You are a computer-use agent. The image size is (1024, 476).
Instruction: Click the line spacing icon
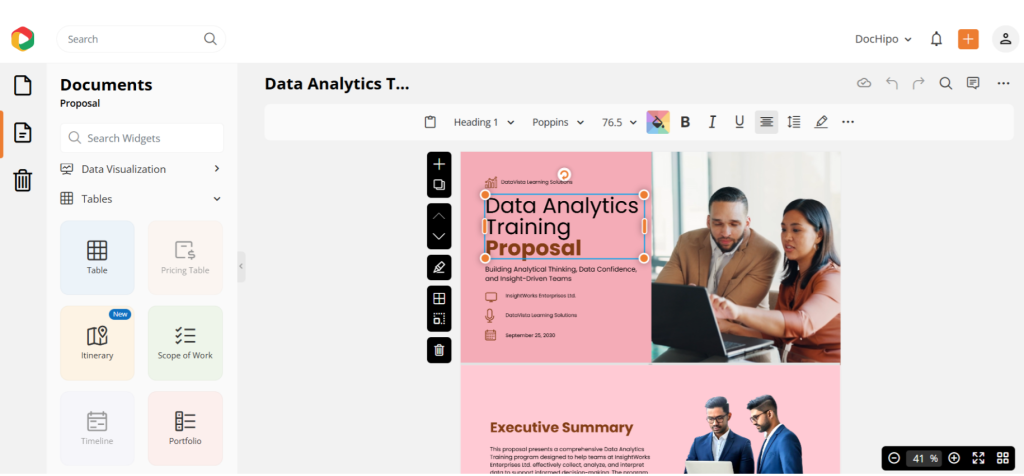pos(794,122)
